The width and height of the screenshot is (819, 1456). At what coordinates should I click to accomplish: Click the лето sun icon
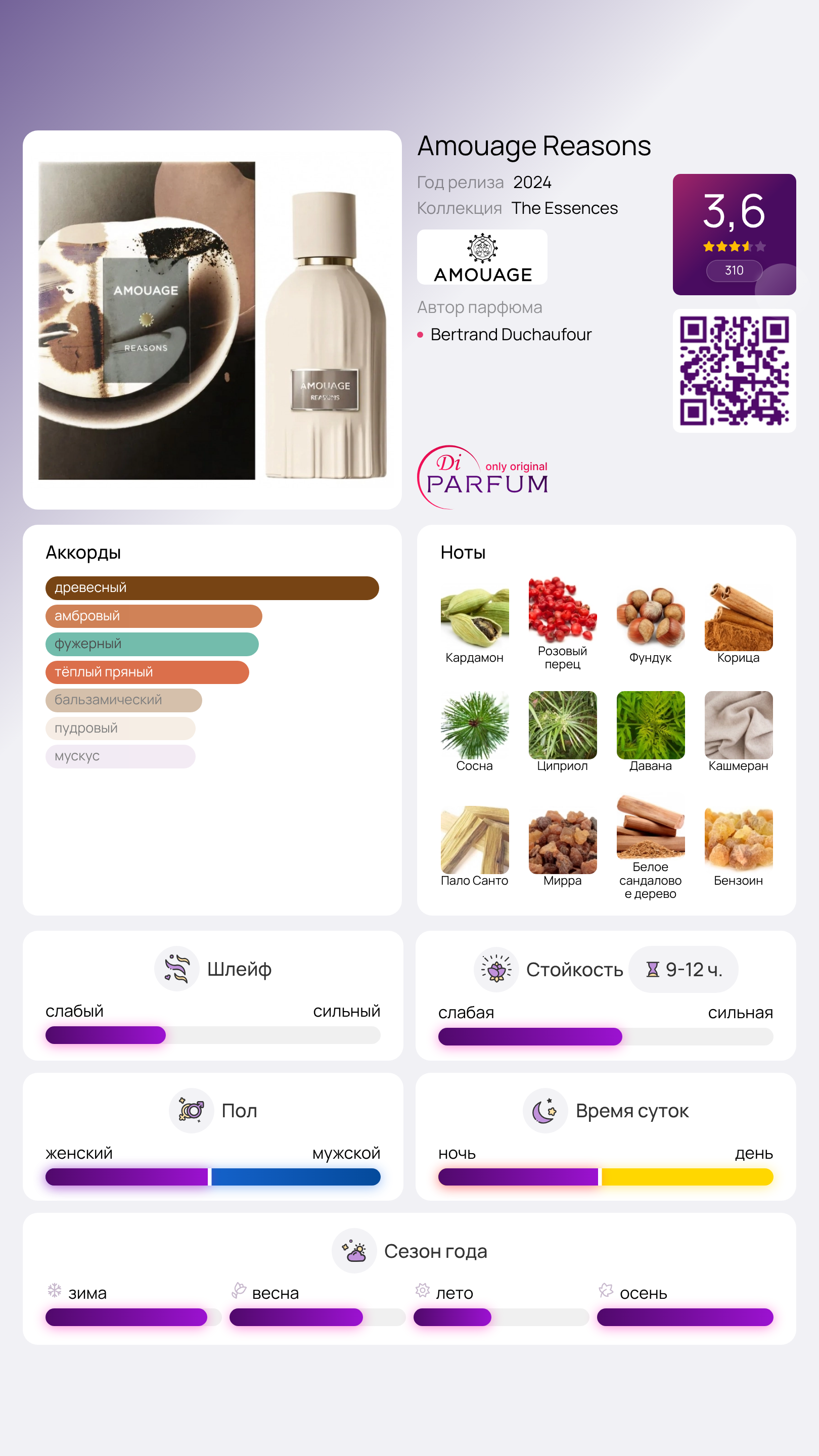pos(422,1290)
